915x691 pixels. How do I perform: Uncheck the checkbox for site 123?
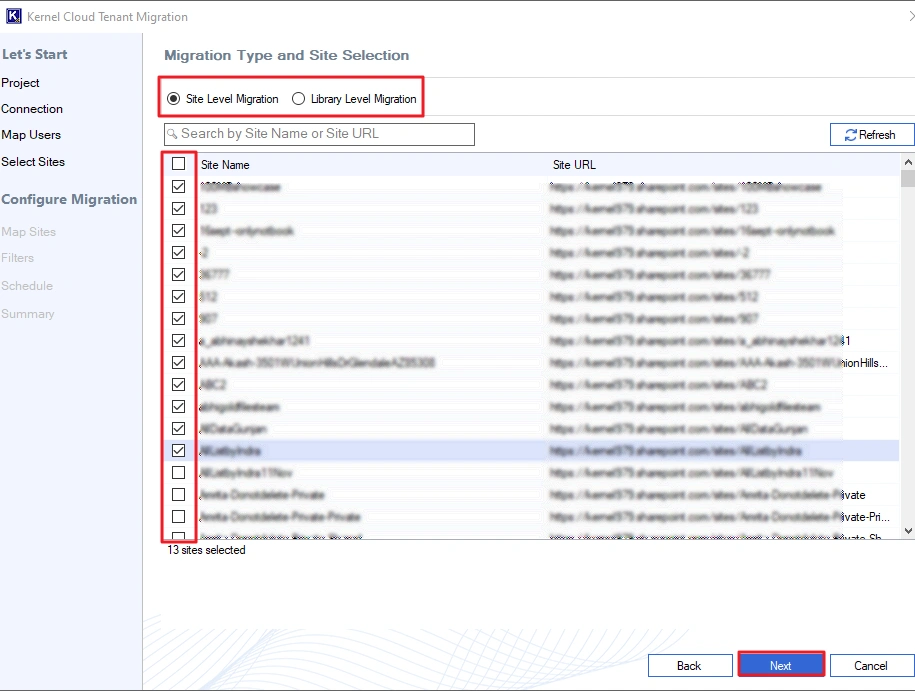tap(178, 209)
